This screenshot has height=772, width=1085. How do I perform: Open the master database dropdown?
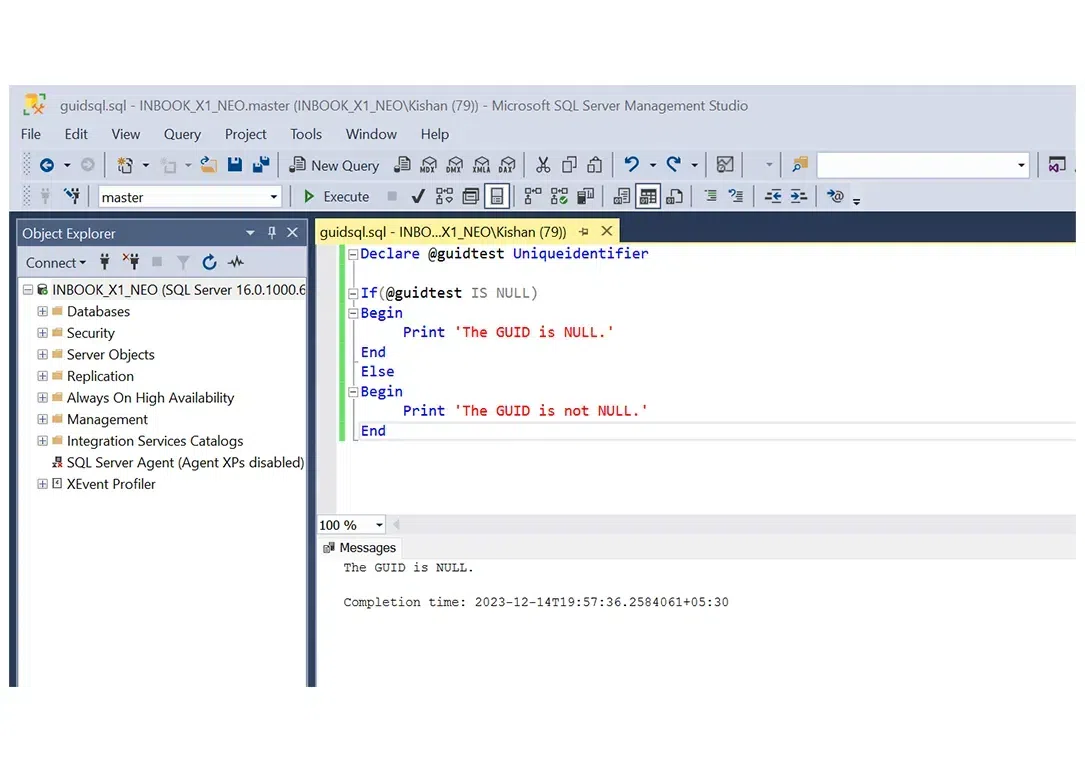coord(273,197)
